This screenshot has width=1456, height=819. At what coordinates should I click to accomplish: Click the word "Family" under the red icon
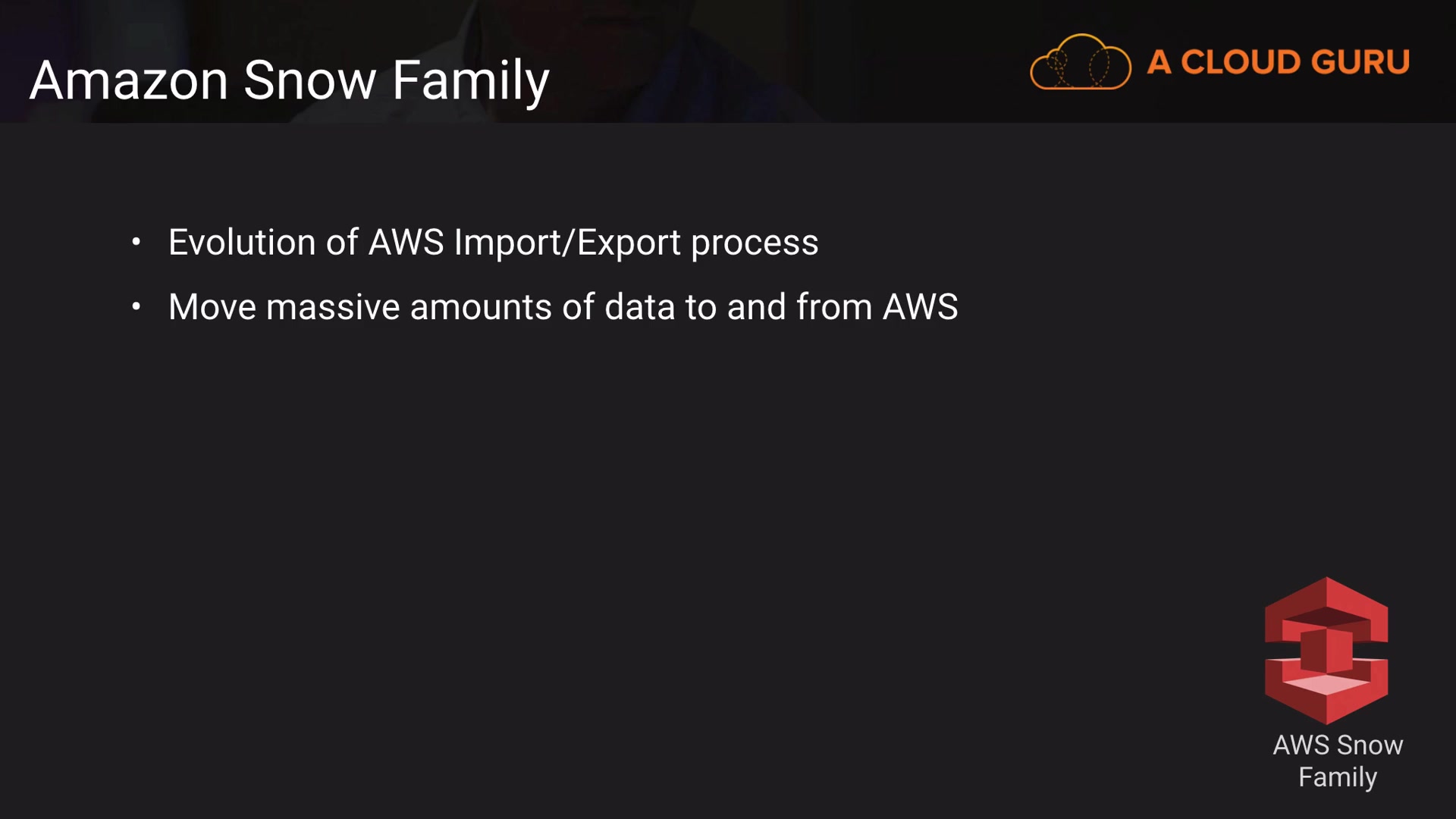[1338, 777]
